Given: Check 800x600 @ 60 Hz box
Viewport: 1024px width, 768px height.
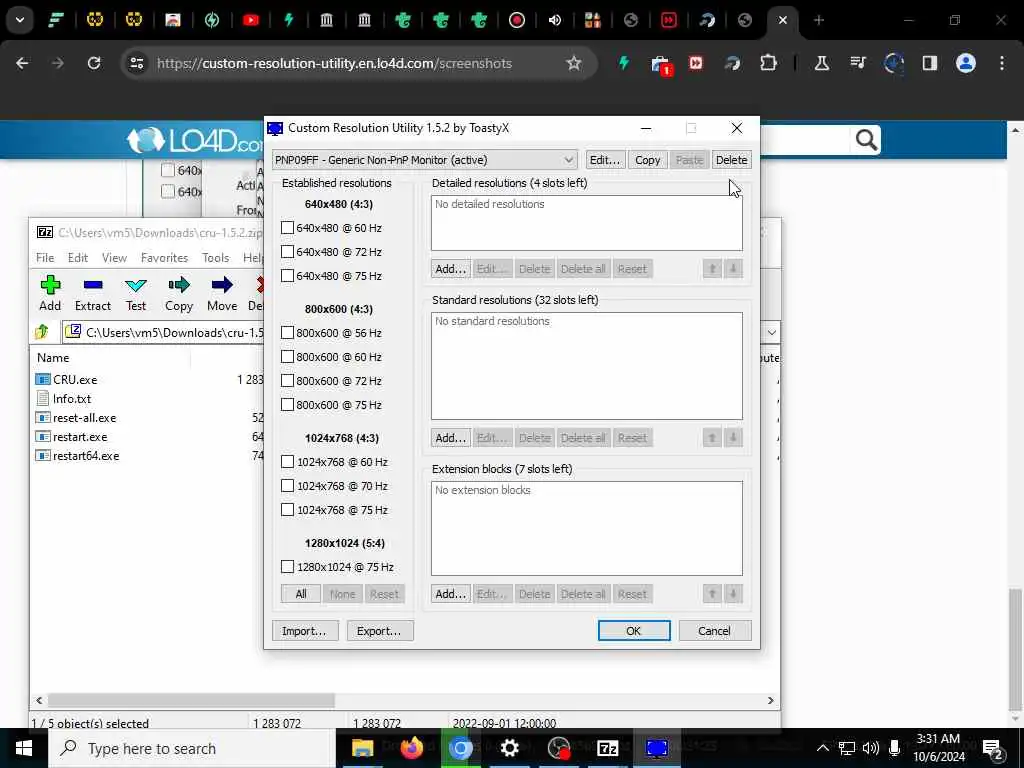Looking at the screenshot, I should (x=287, y=357).
